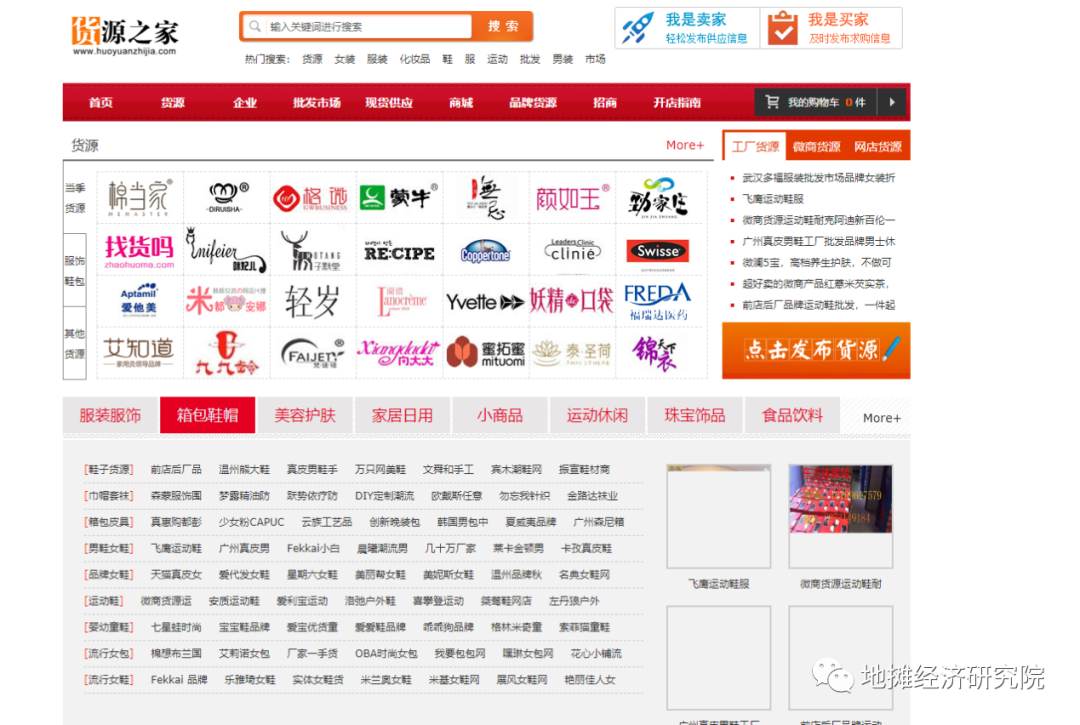The width and height of the screenshot is (1080, 725).
Task: Open the FREDA 福瑞达医药 logo
Action: point(658,302)
